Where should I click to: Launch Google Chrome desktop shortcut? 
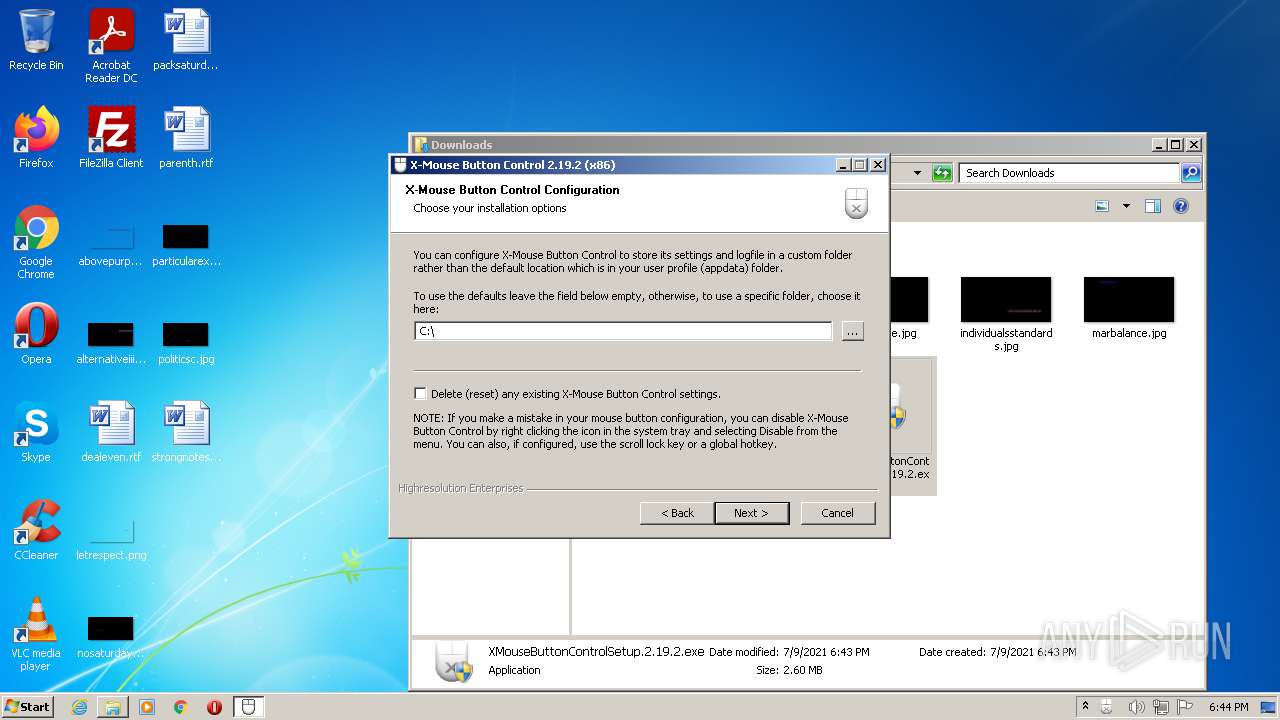tap(36, 242)
